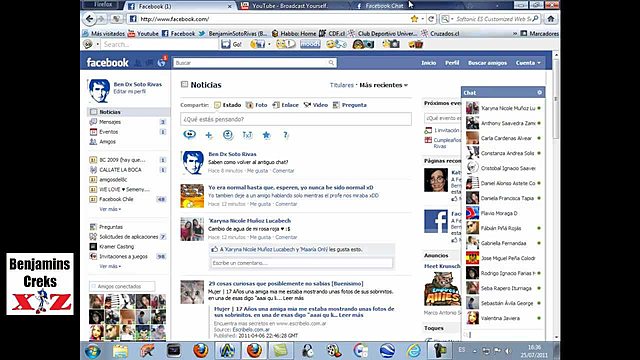Select the Facebook (1) browser tab
Screen dimensions: 640x360
[180, 6]
